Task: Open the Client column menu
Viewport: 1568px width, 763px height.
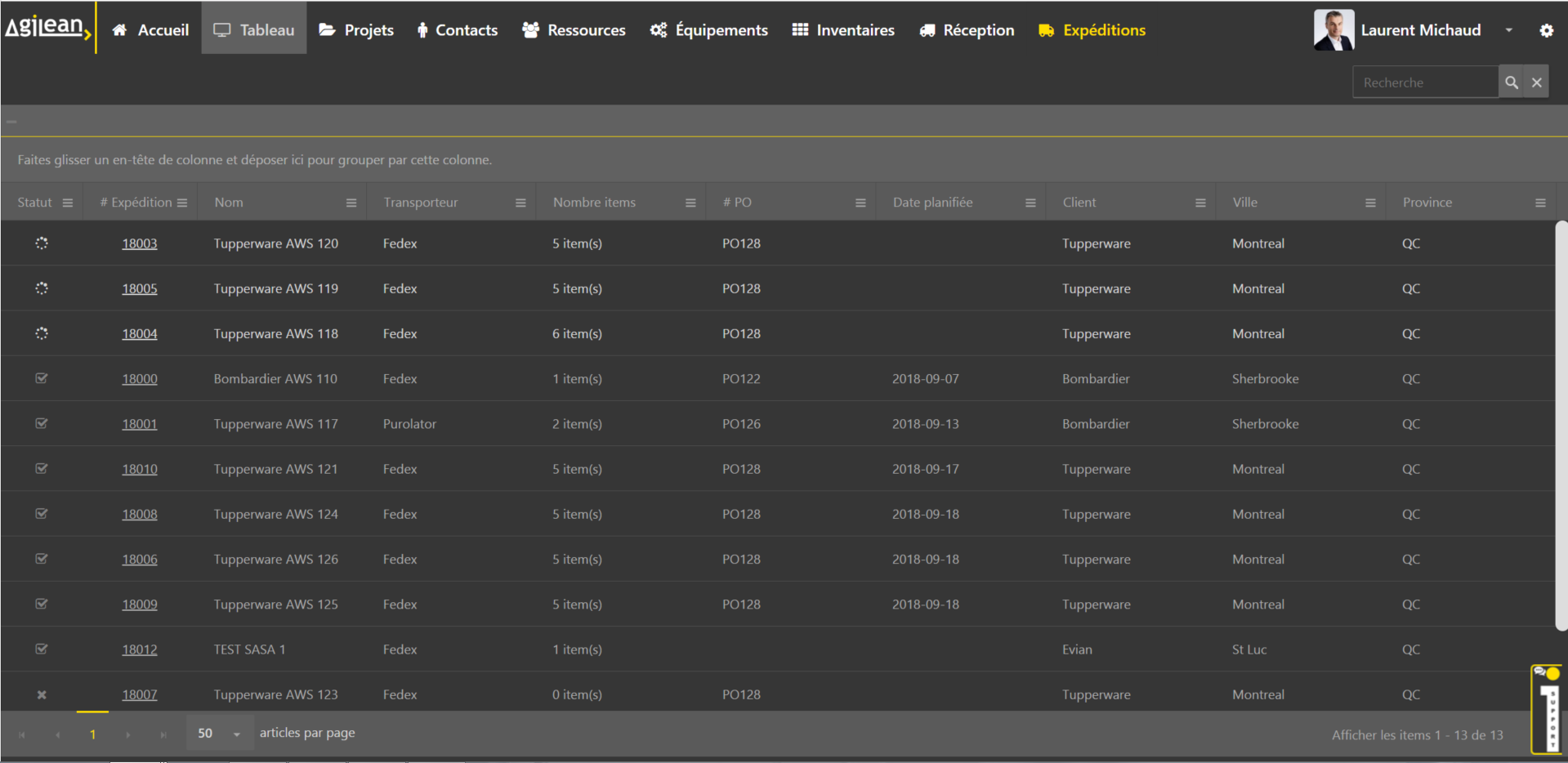Action: [x=1200, y=203]
